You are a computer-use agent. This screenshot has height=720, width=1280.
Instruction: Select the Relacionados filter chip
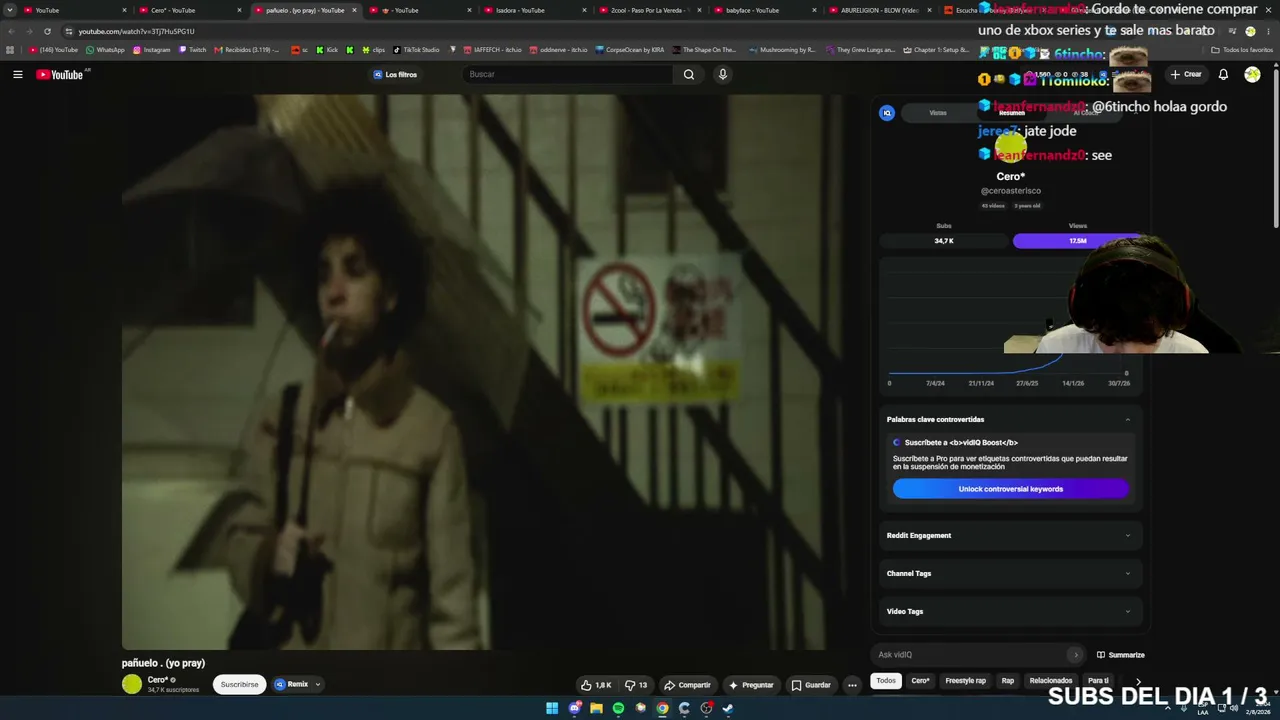click(x=1051, y=681)
